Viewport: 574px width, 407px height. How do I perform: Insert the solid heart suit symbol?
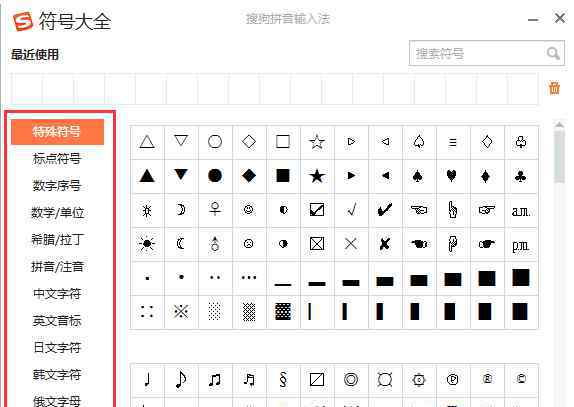[452, 176]
